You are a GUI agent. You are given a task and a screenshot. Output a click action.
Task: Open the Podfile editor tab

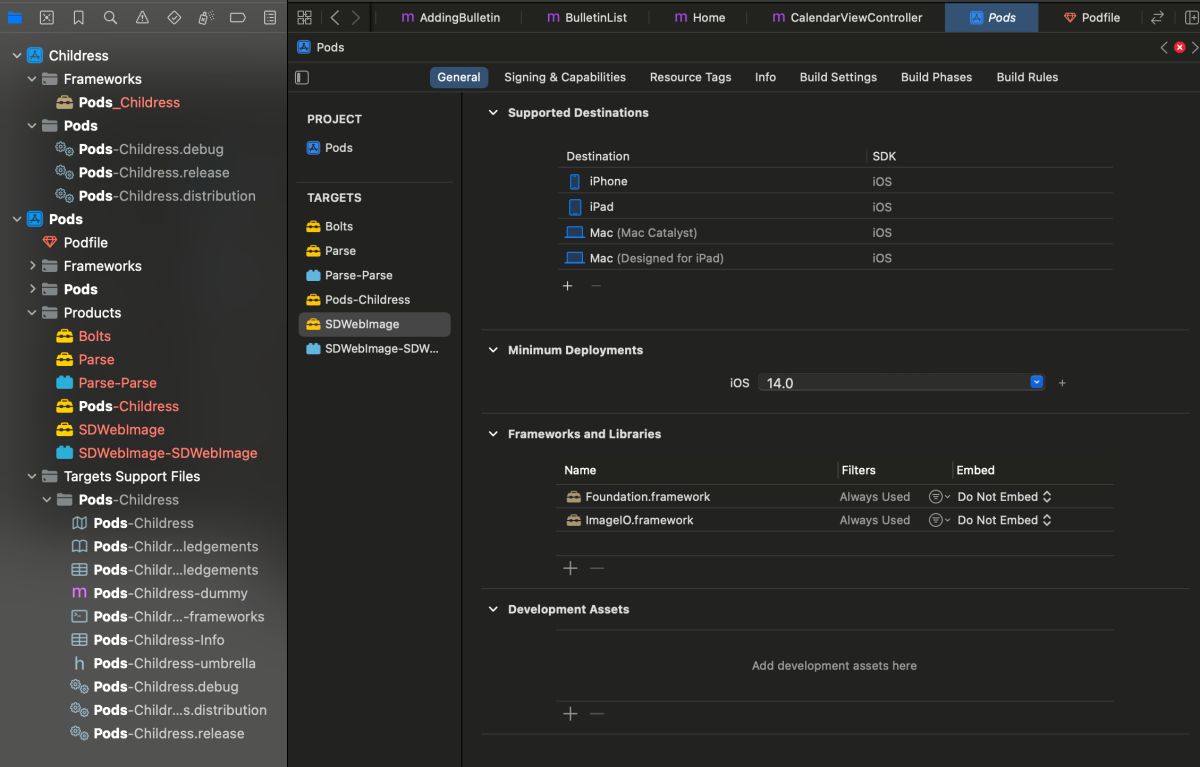point(1091,18)
